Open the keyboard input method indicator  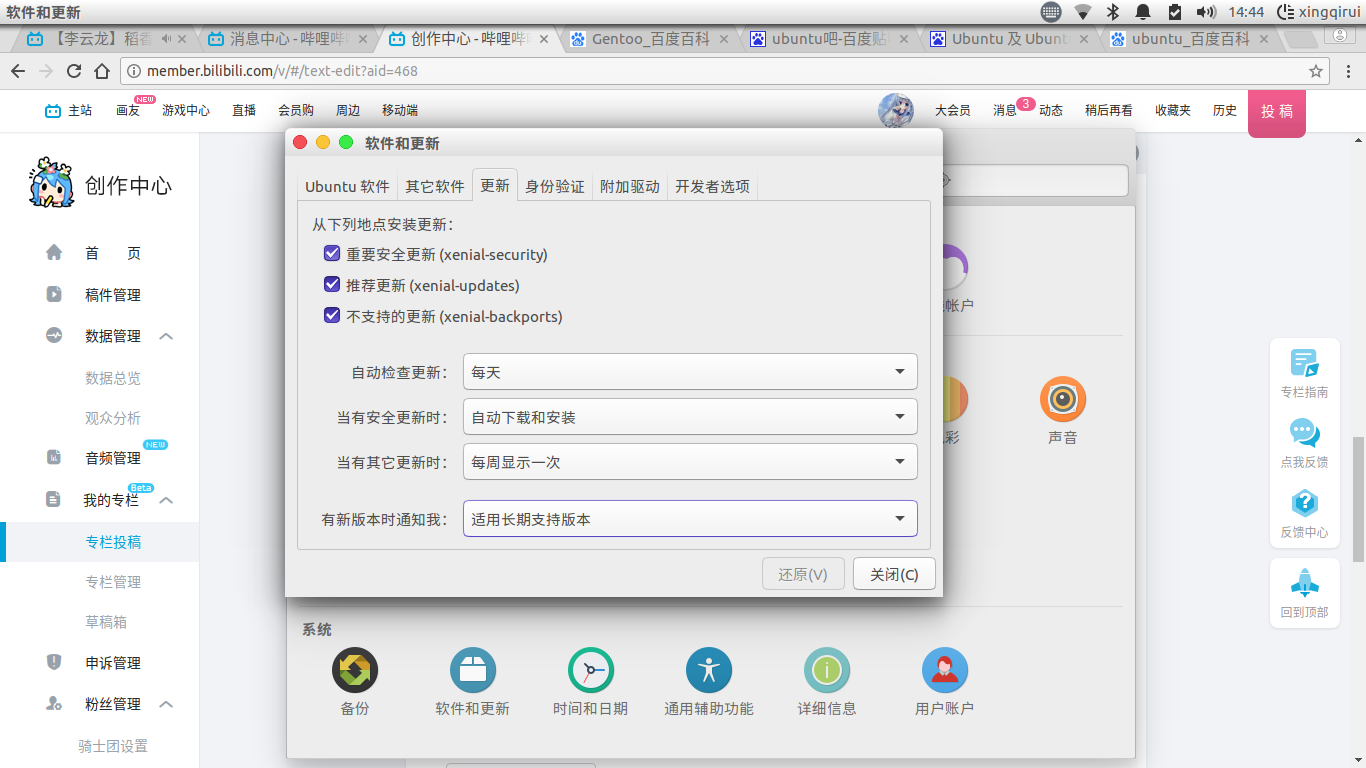pos(1050,12)
